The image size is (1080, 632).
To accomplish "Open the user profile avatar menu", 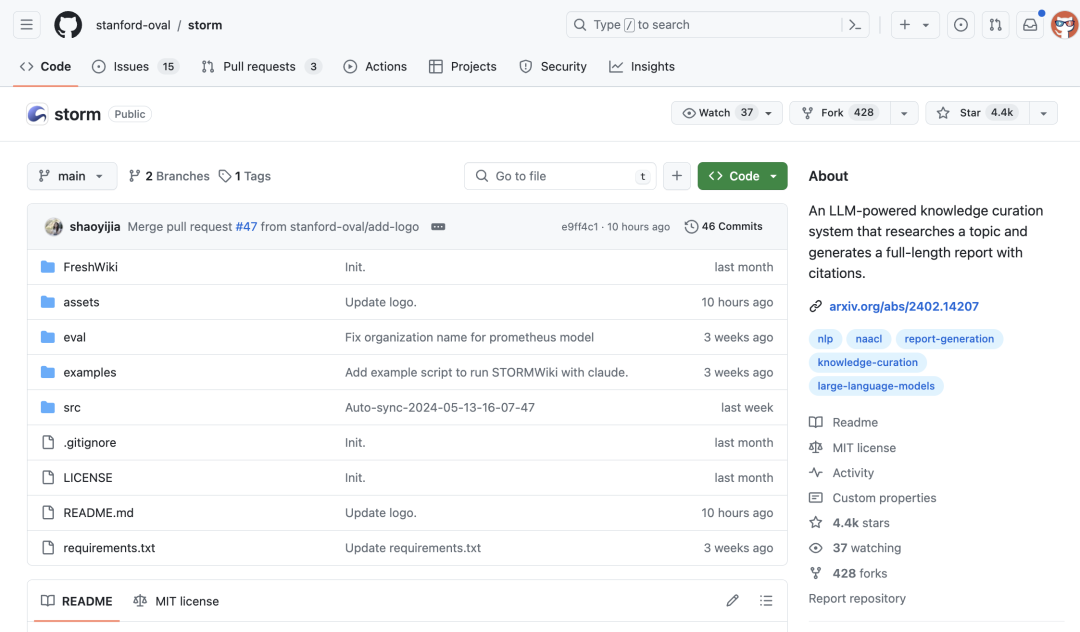I will [x=1064, y=25].
